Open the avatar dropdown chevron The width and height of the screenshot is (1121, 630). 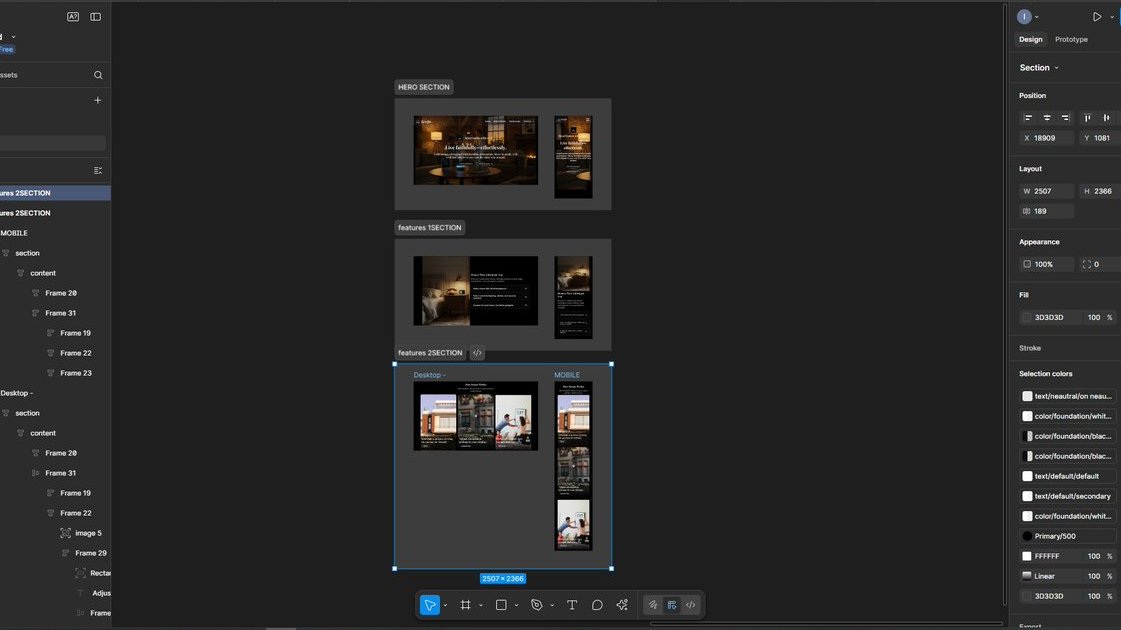click(x=1037, y=17)
